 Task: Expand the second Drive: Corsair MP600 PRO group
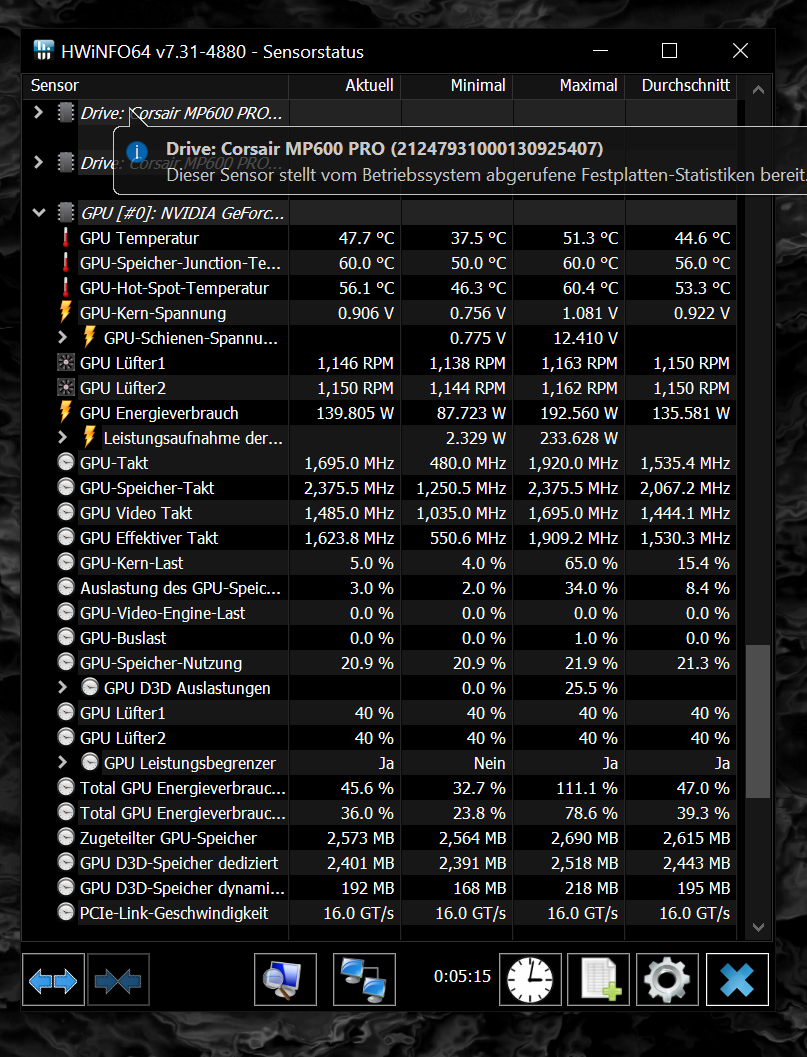coord(38,162)
